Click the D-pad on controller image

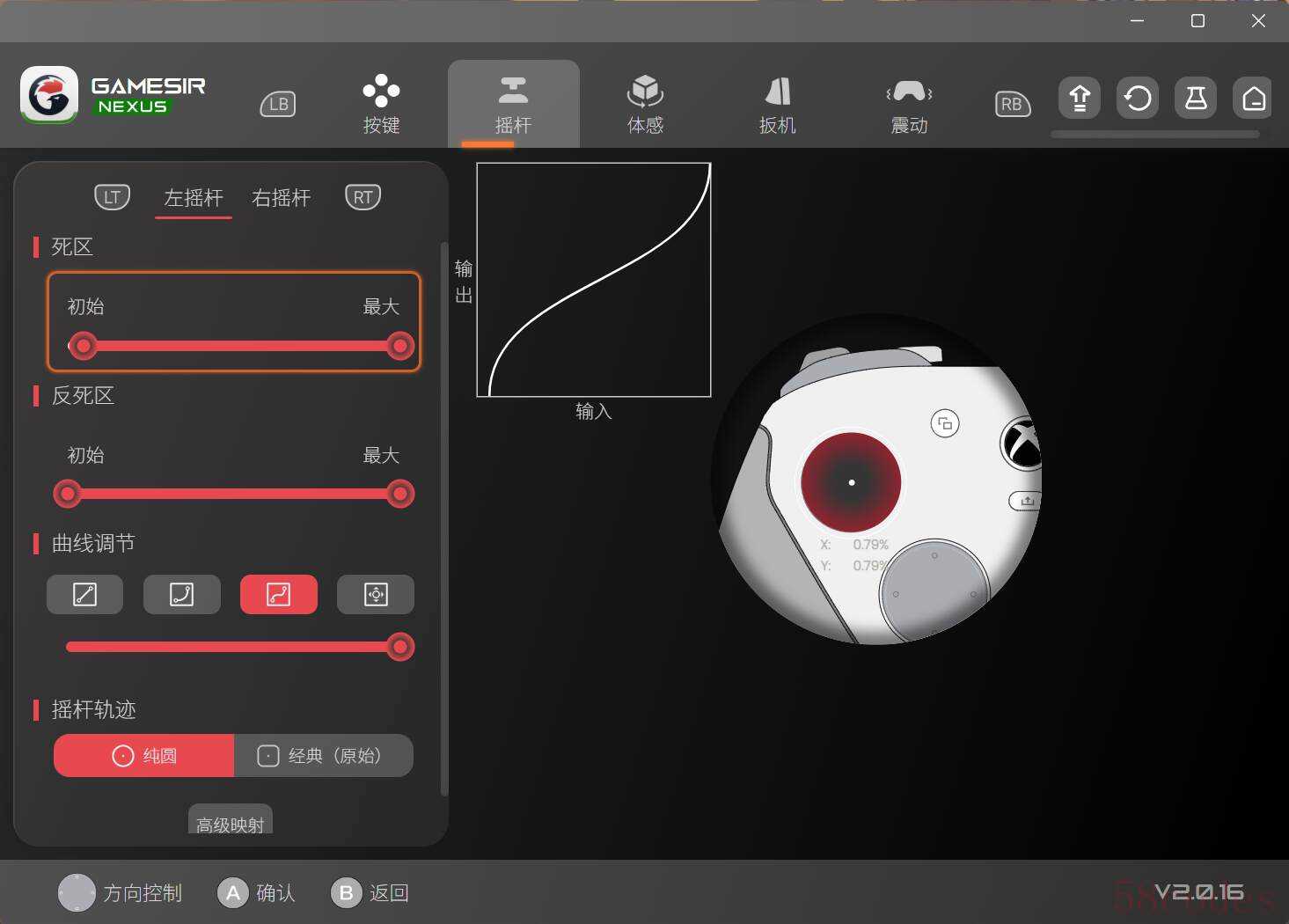934,591
